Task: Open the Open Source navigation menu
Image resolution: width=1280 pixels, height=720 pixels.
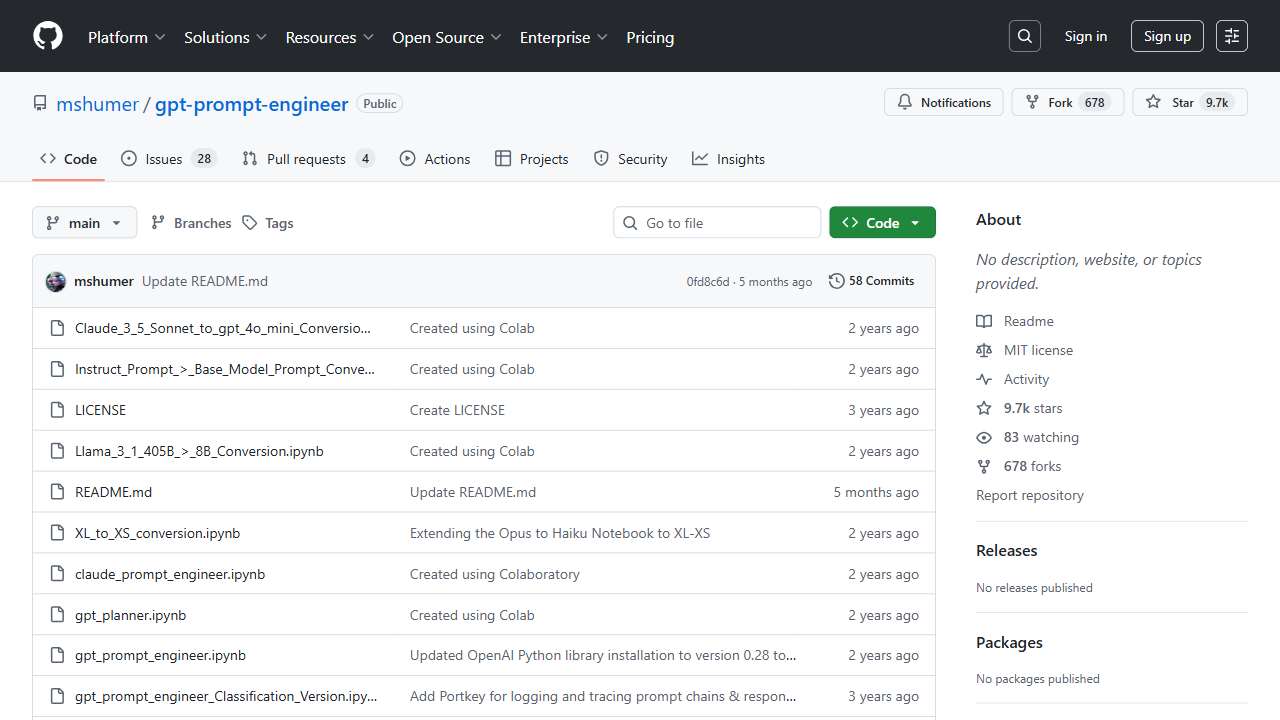Action: (446, 37)
